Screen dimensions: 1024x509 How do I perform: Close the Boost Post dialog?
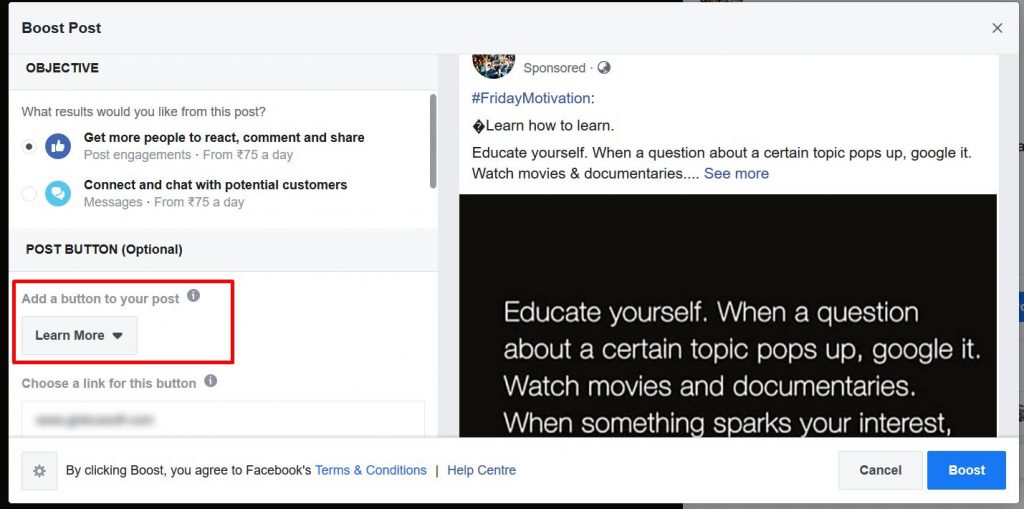point(997,28)
